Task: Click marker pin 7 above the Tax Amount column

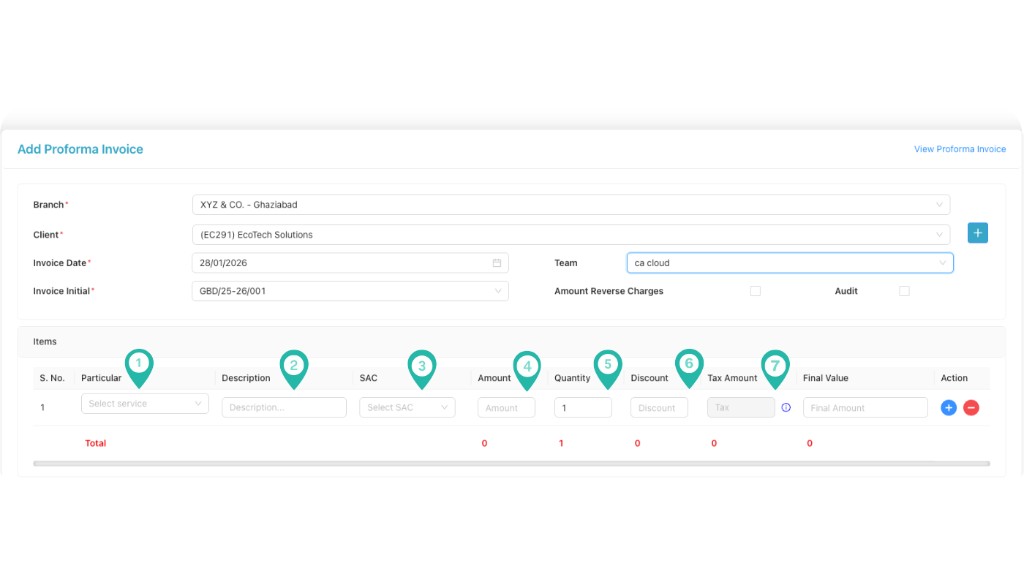Action: 775,367
